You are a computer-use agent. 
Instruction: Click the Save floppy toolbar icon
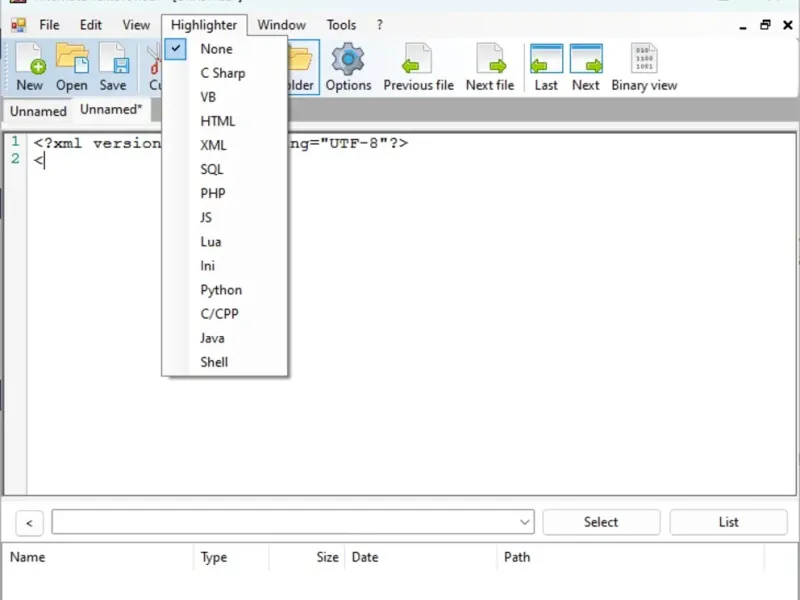pos(113,67)
